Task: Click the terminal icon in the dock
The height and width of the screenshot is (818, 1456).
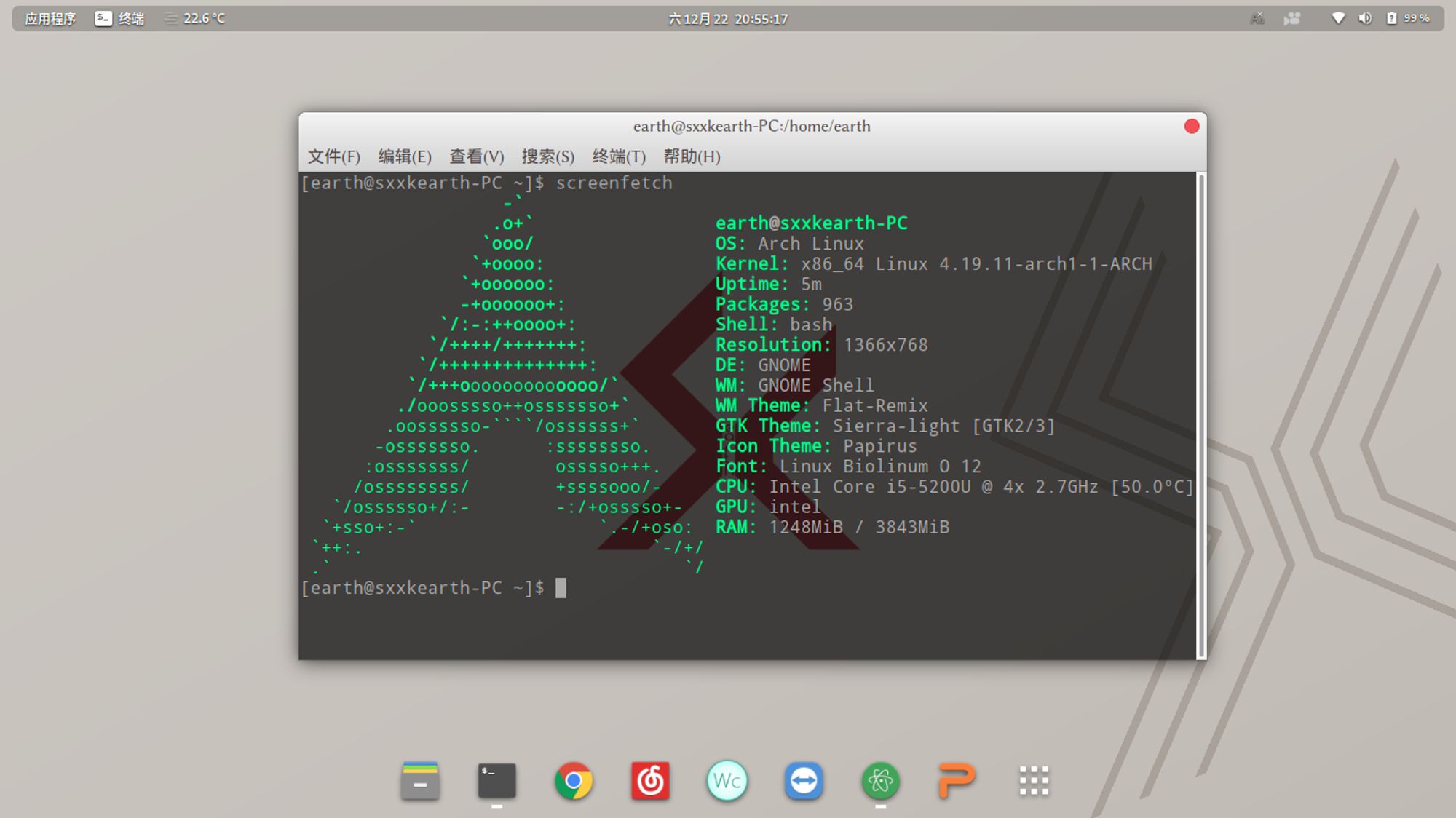Action: coord(496,781)
